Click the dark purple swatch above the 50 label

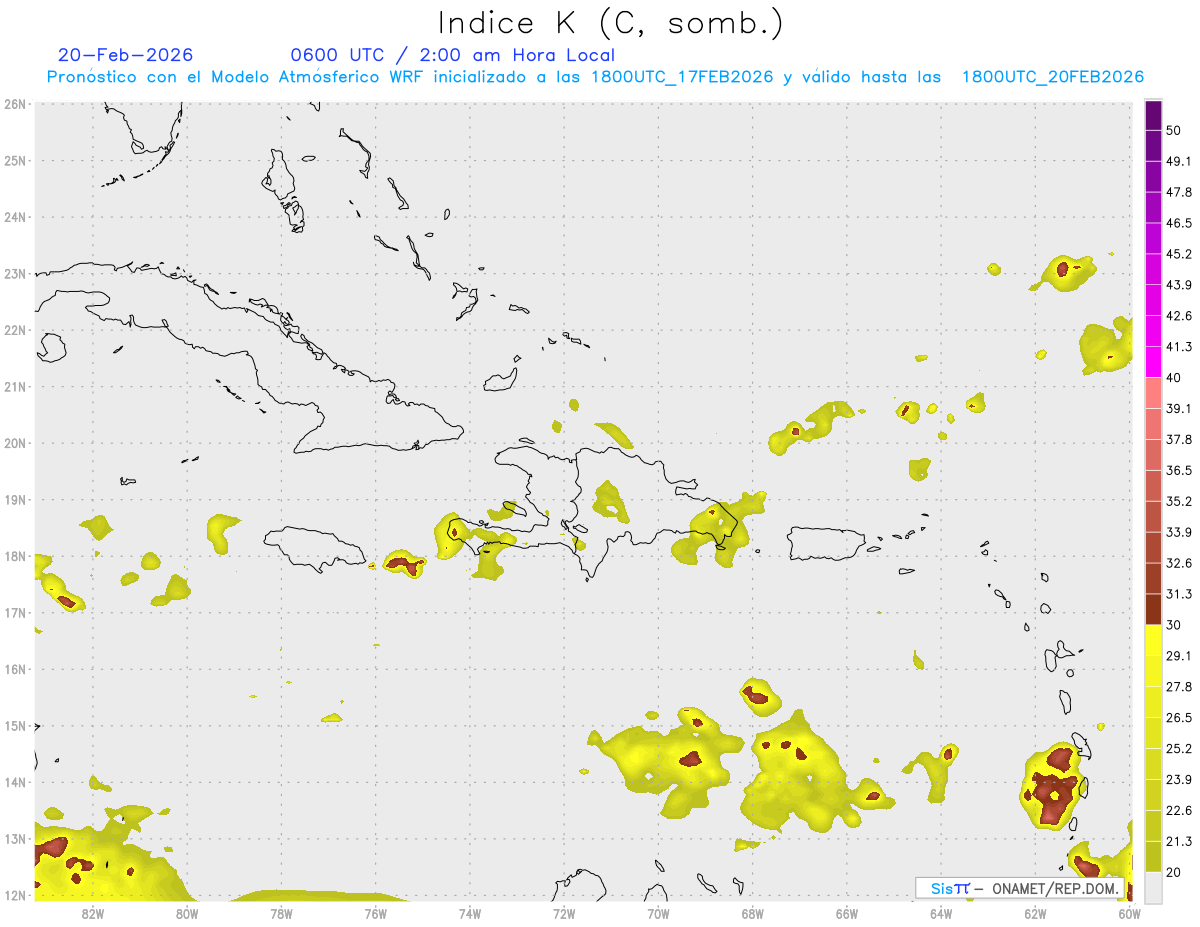click(x=1153, y=115)
